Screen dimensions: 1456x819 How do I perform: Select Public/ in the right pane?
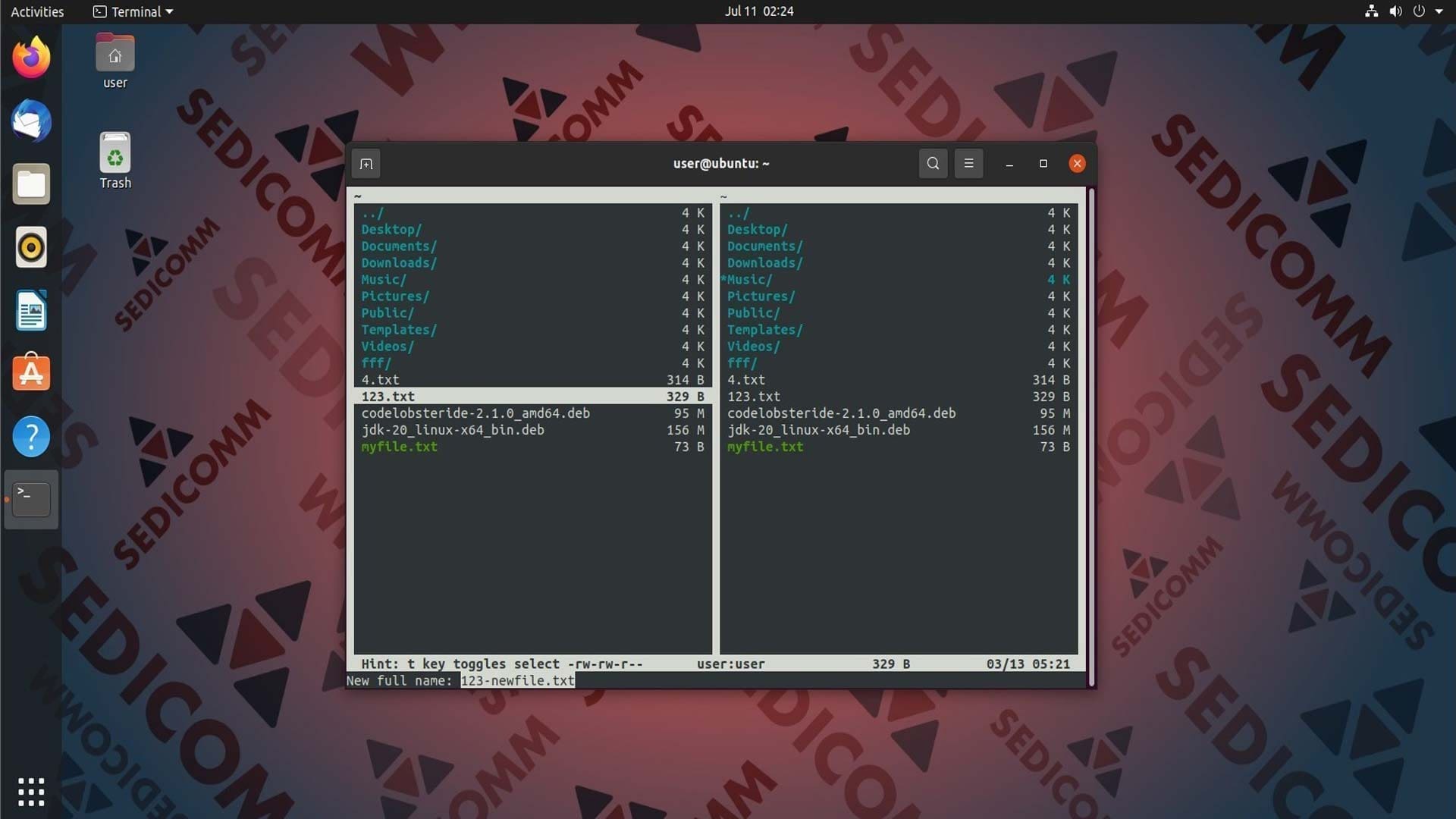tap(899, 313)
